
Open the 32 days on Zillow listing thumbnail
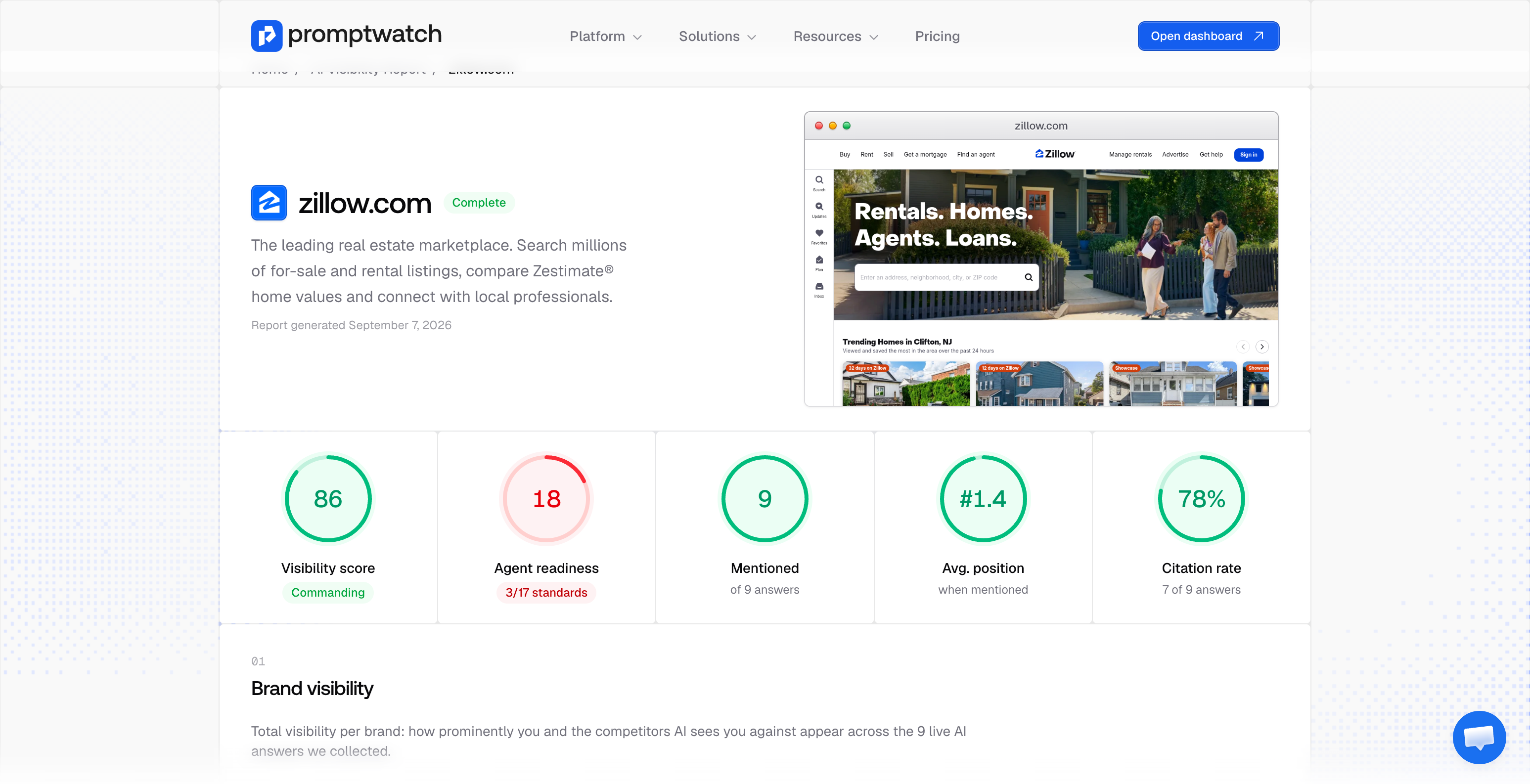[906, 384]
